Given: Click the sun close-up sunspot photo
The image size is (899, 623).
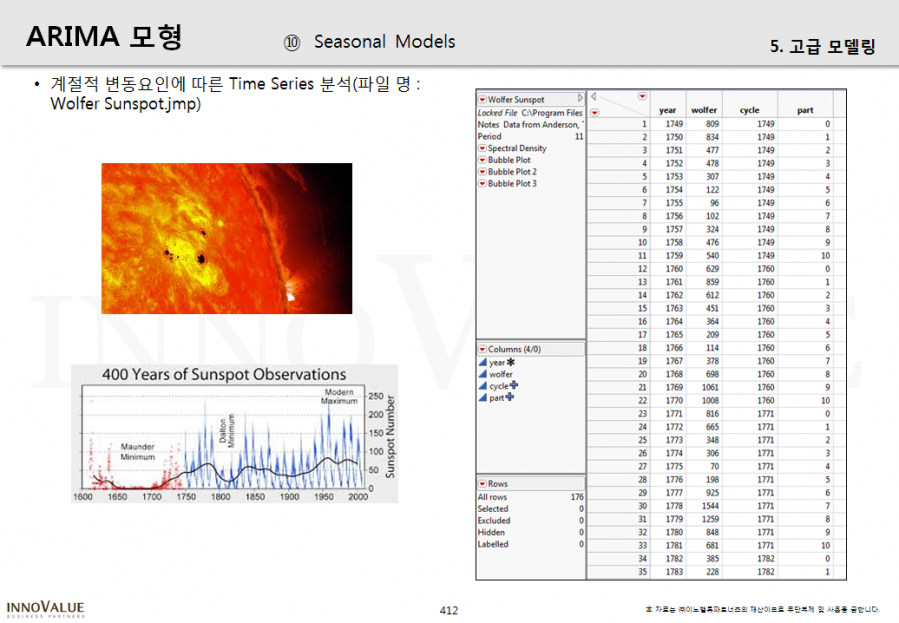Looking at the screenshot, I should pos(226,238).
